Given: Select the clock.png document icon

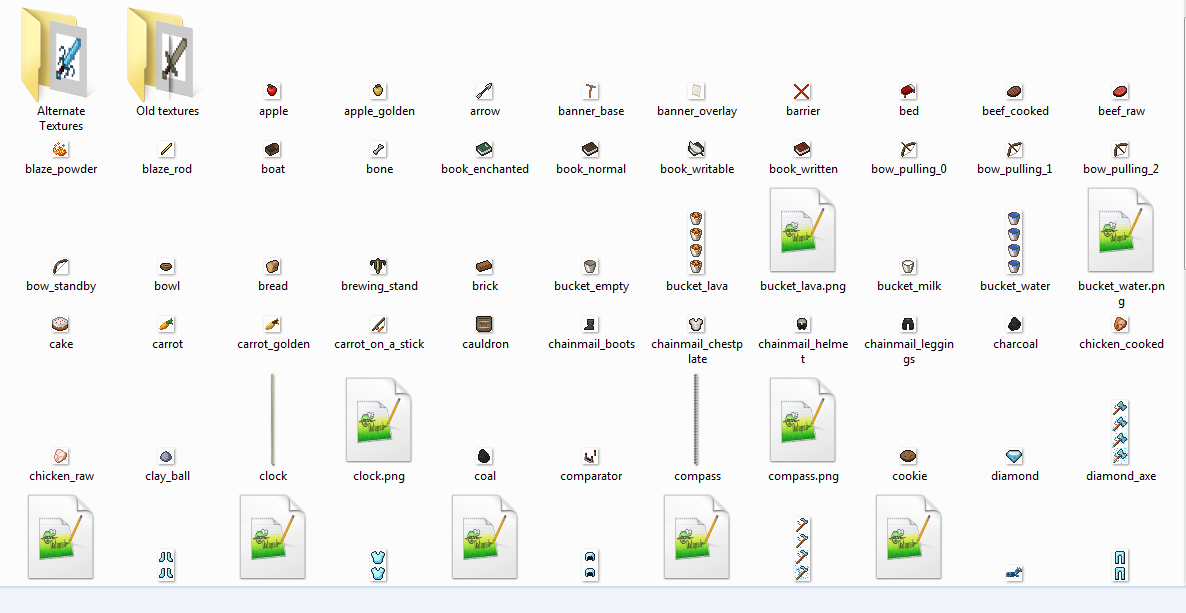Looking at the screenshot, I should (378, 419).
